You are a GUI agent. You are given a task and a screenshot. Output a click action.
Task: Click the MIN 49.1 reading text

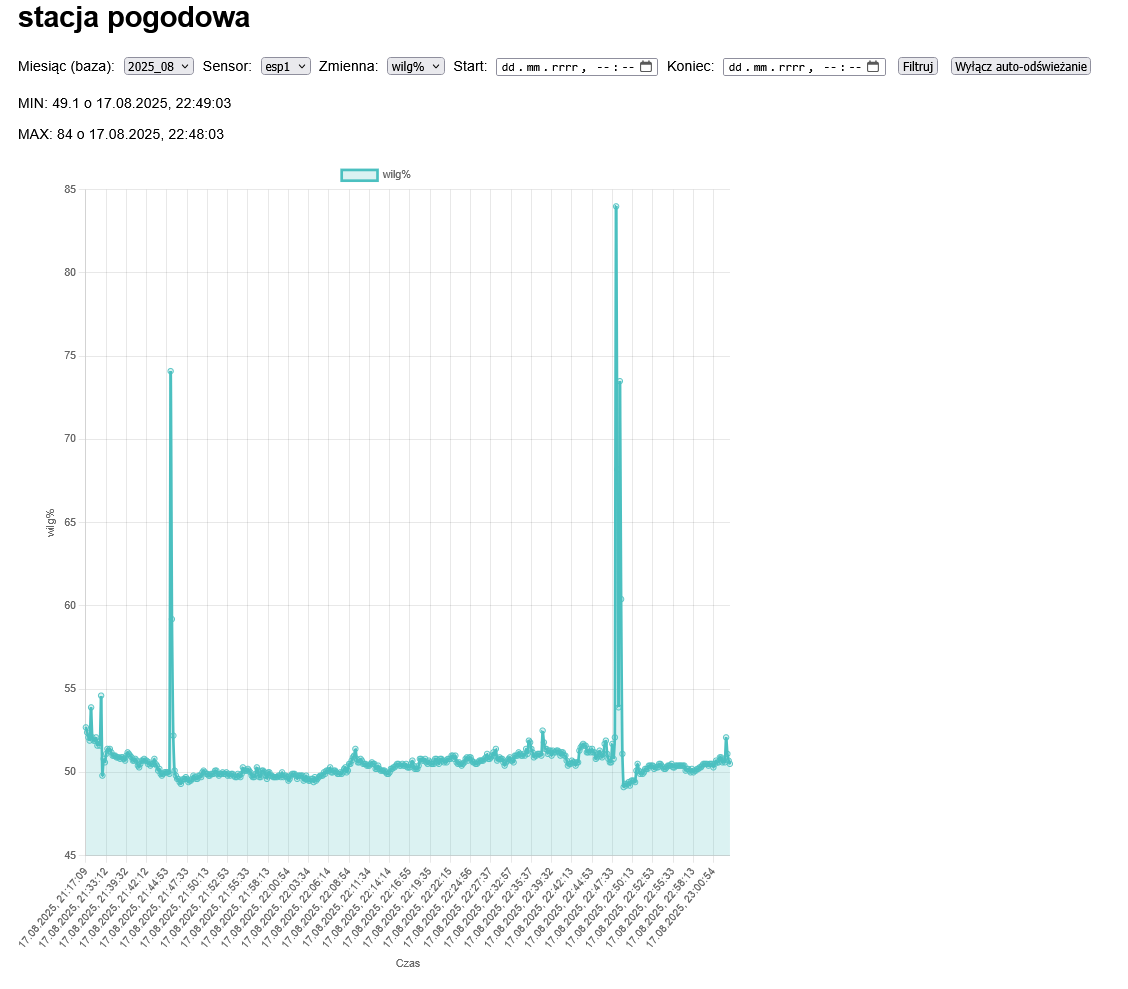[125, 103]
